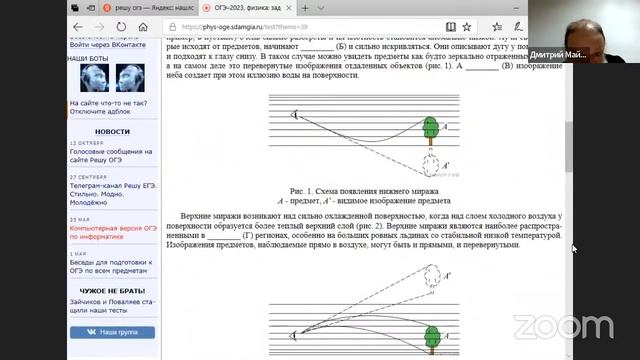The image size is (640, 360).
Task: Minimize the browser window
Action: coord(516,8)
